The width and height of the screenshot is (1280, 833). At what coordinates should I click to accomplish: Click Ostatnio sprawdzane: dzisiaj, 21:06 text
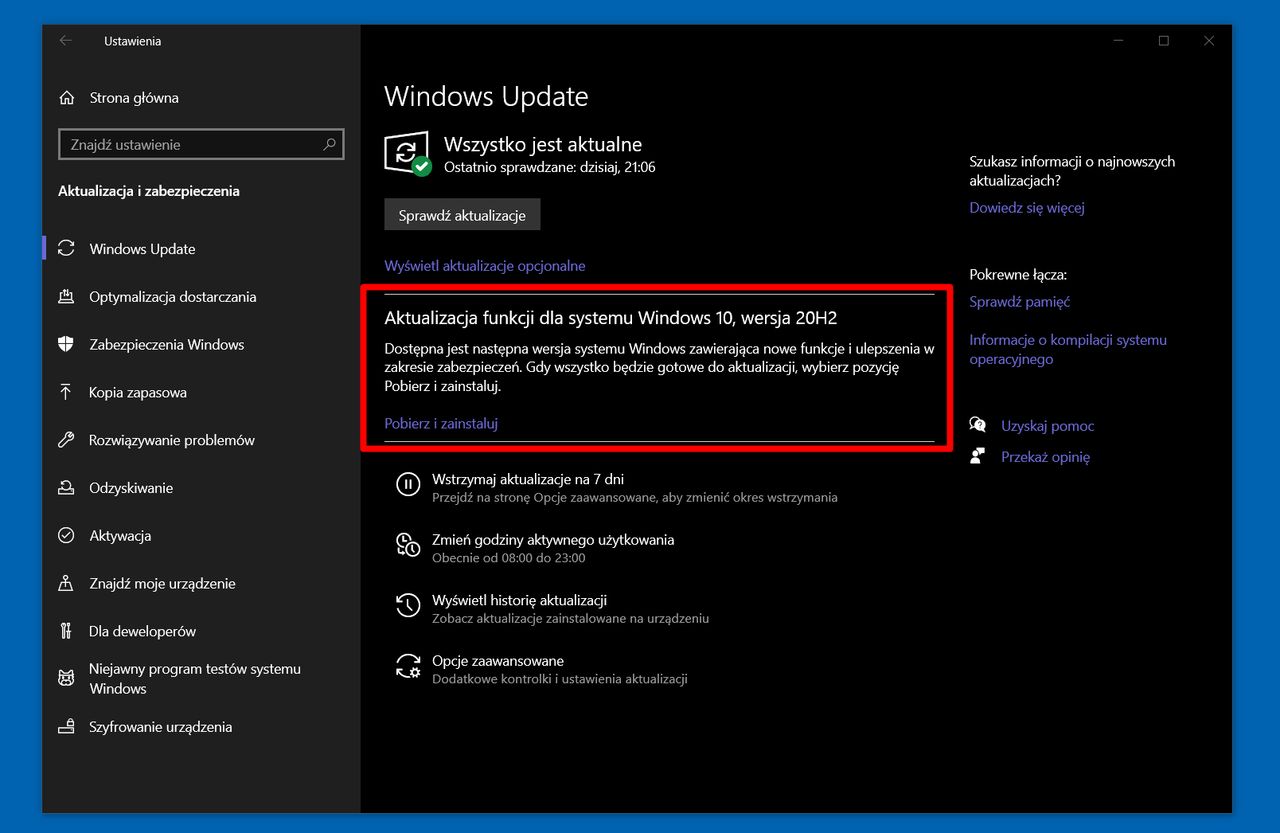click(x=550, y=167)
